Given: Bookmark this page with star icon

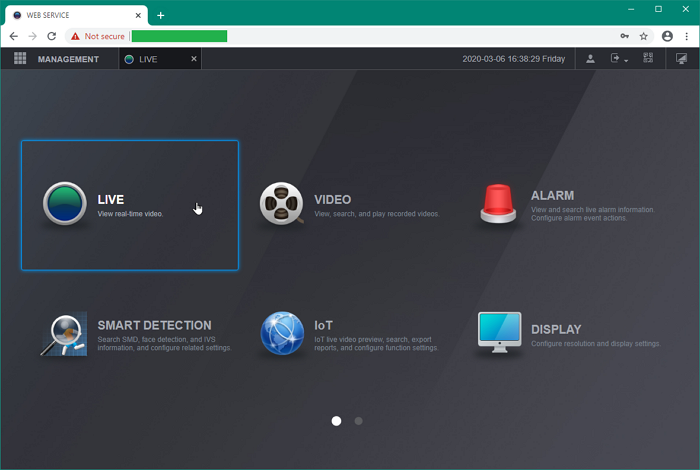Looking at the screenshot, I should 644,36.
